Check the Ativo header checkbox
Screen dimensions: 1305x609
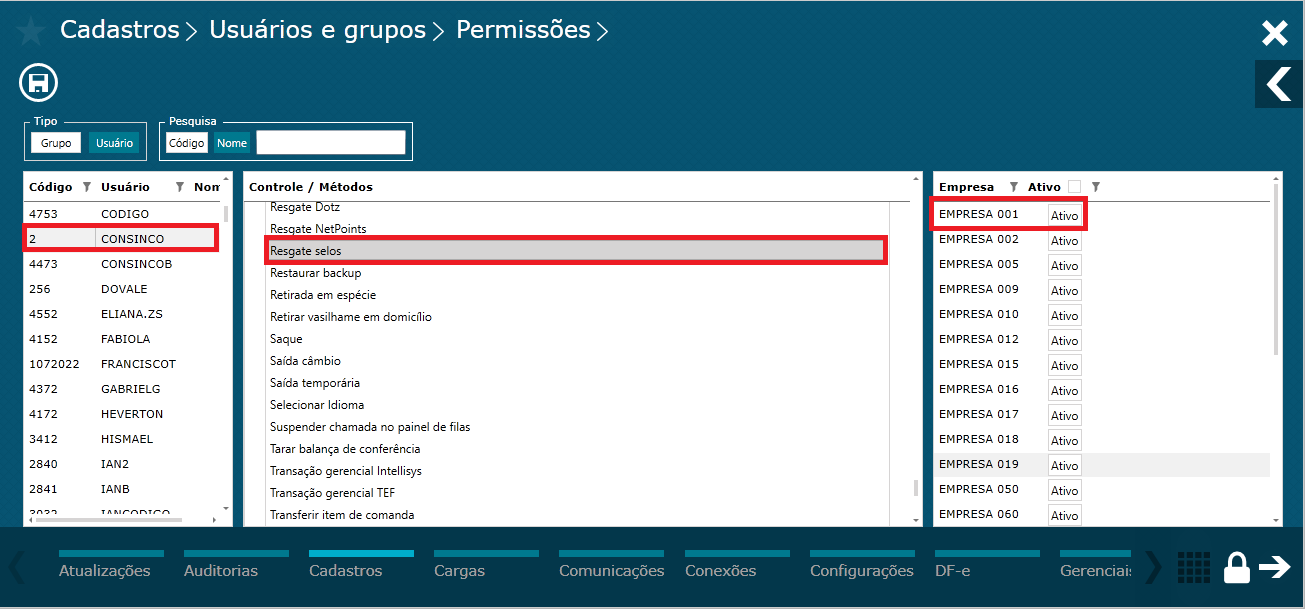coord(1074,187)
